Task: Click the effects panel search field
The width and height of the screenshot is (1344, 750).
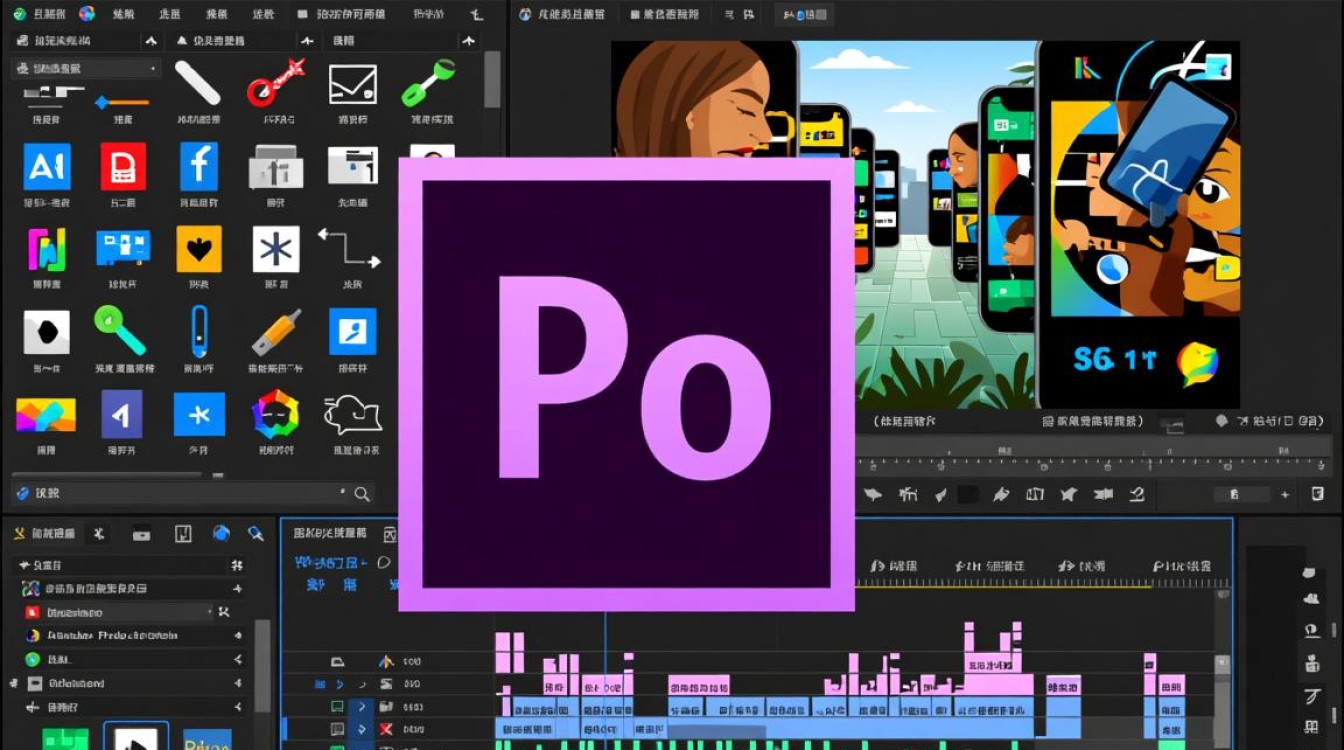Action: click(193, 493)
